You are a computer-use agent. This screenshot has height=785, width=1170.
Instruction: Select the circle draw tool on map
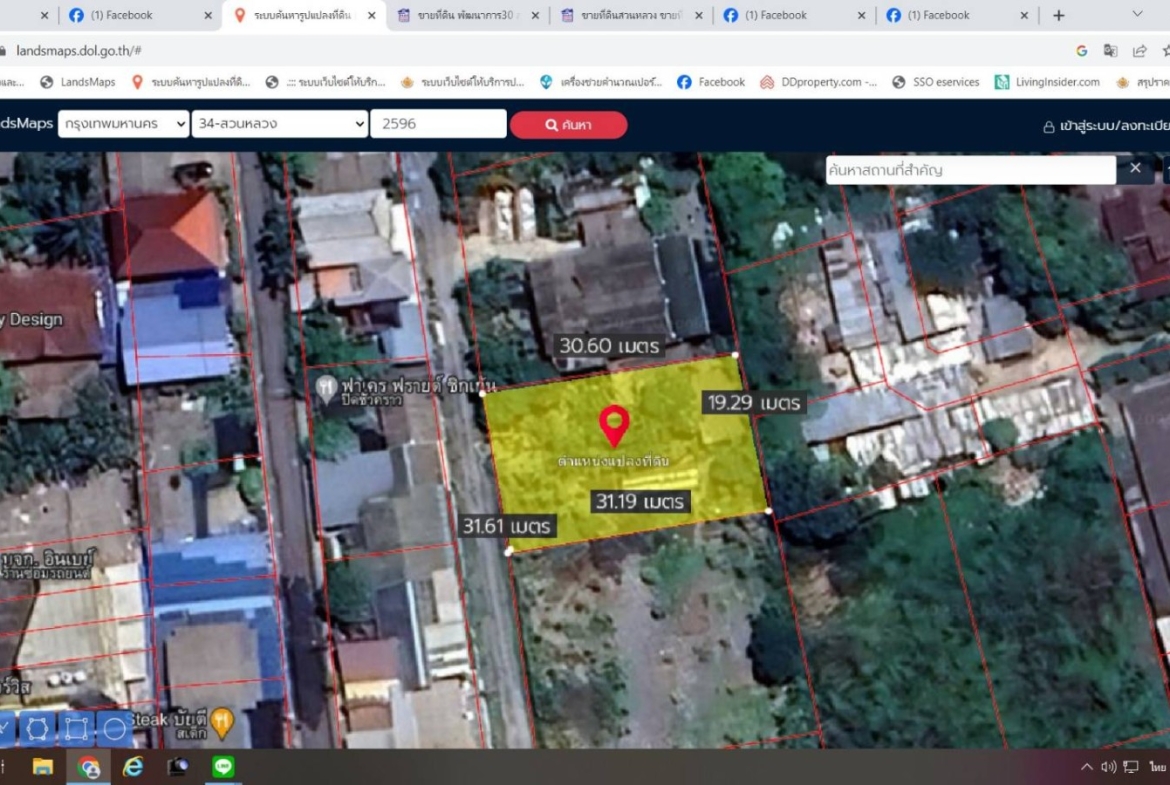tap(114, 728)
